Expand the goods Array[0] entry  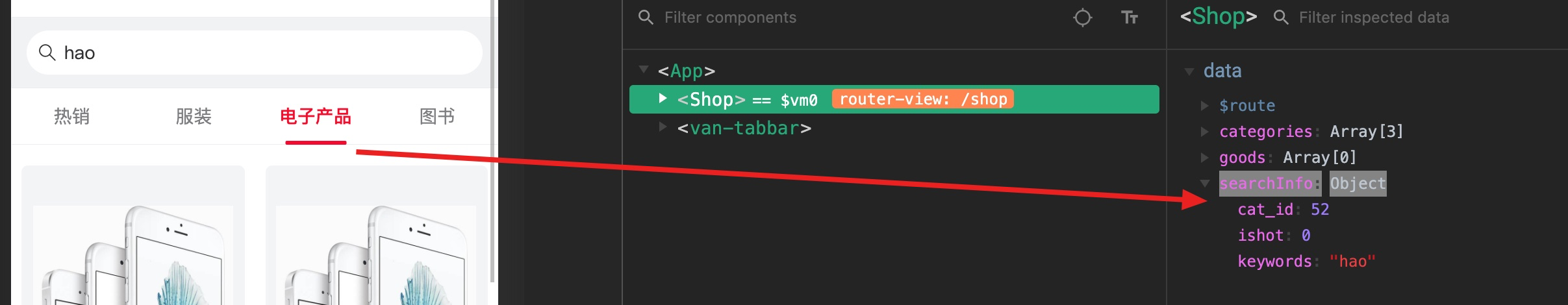(x=1204, y=157)
